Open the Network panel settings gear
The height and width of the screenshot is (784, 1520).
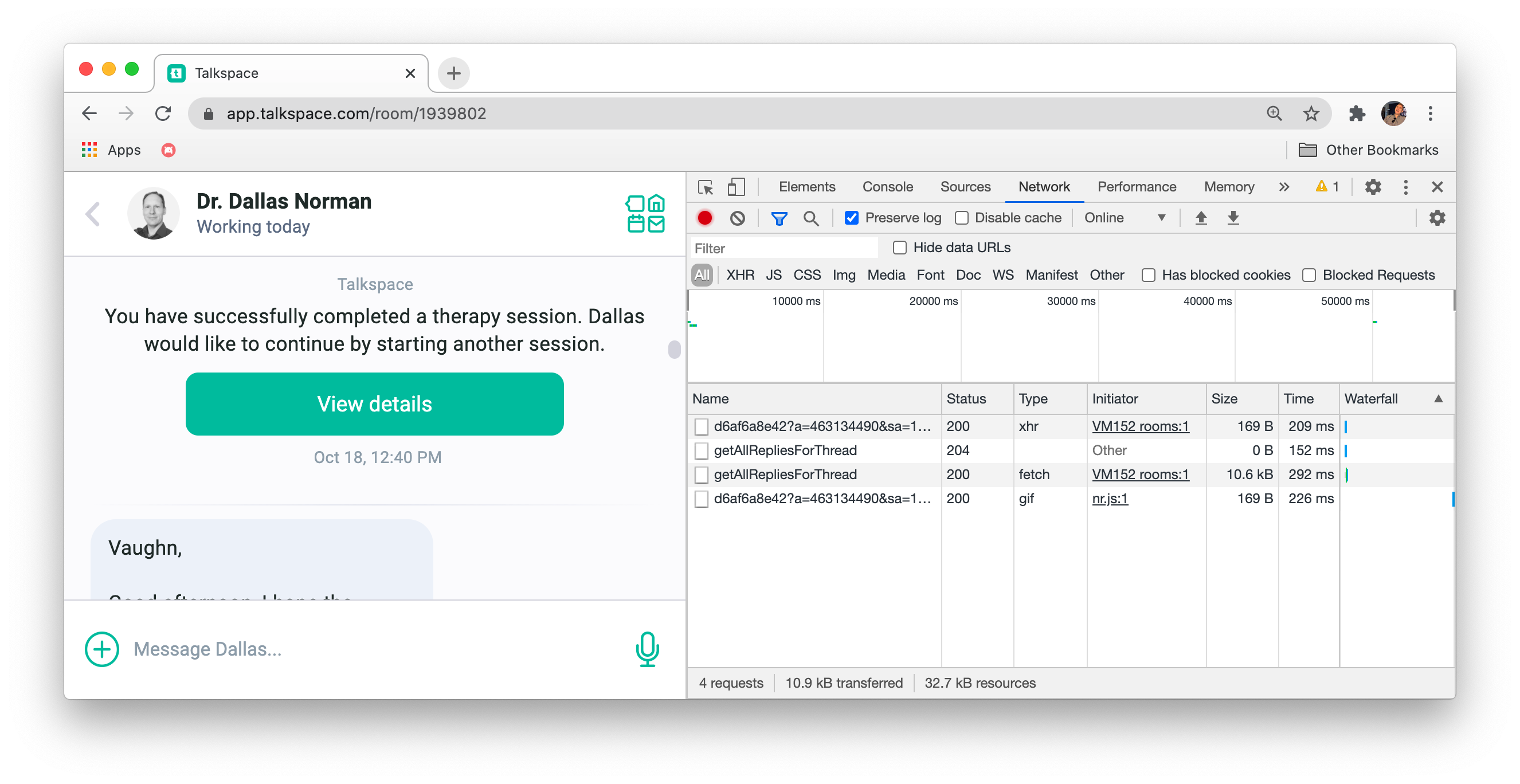1437,218
